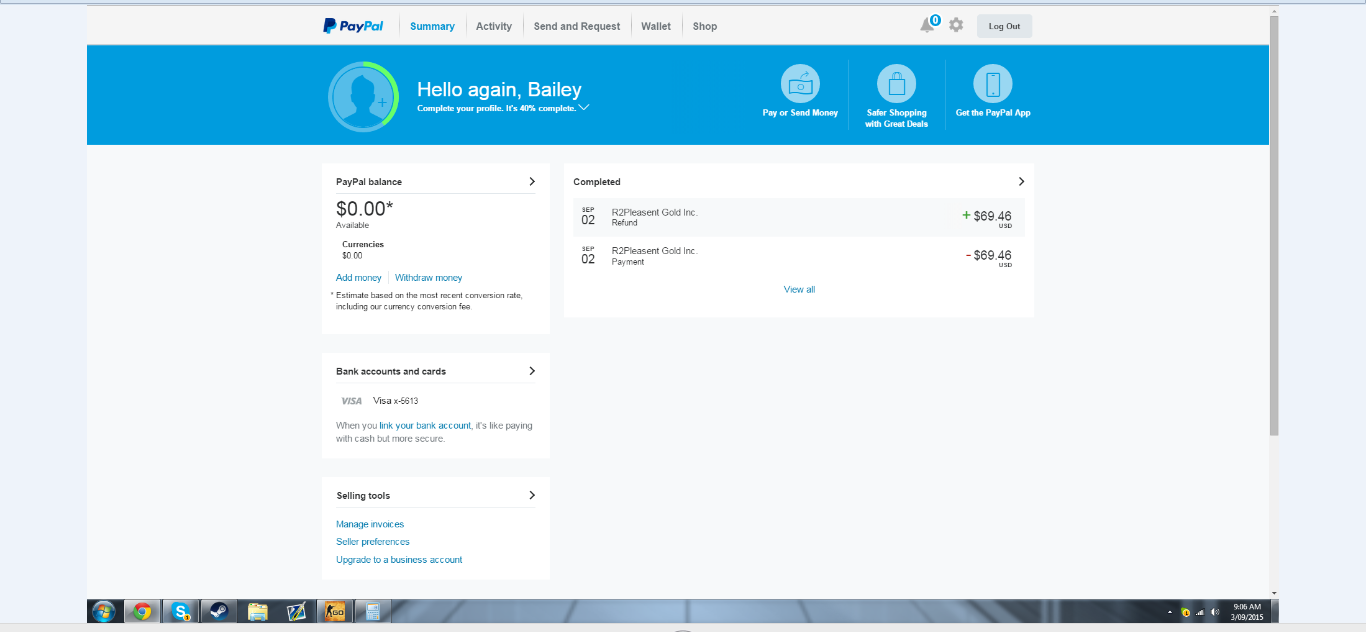Click the -$69.46 payment amount
This screenshot has height=632, width=1366.
tap(988, 256)
